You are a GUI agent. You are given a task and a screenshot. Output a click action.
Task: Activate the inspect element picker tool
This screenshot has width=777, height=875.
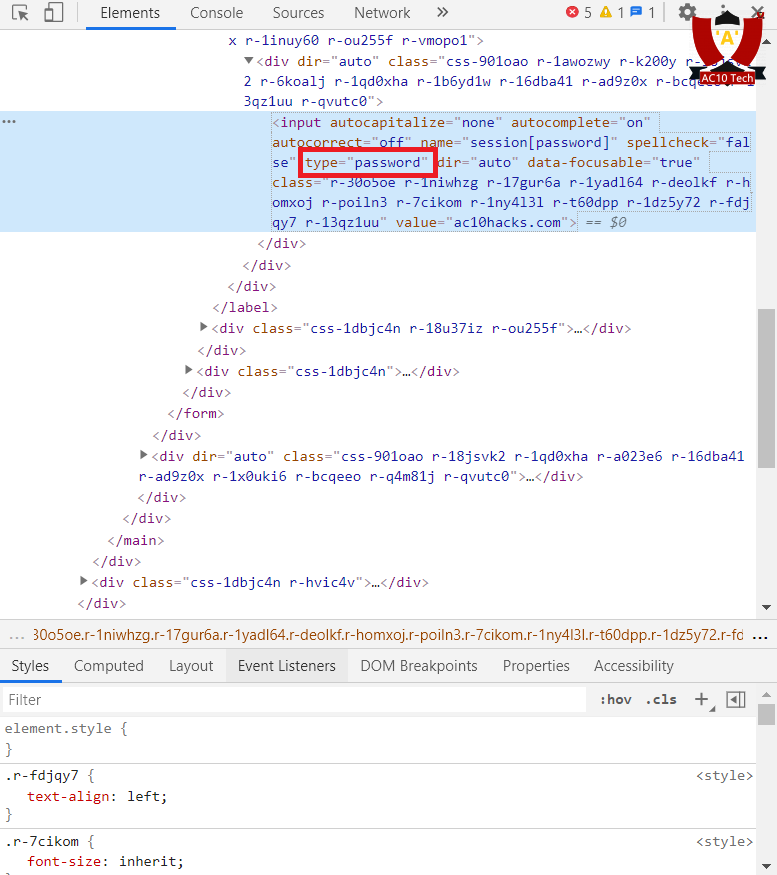pos(20,12)
